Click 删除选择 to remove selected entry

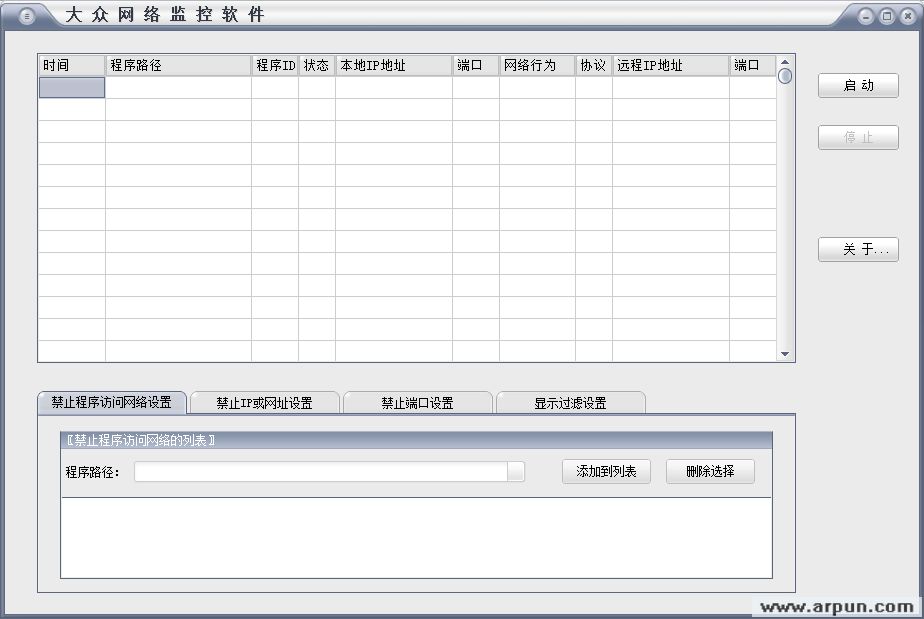[710, 472]
